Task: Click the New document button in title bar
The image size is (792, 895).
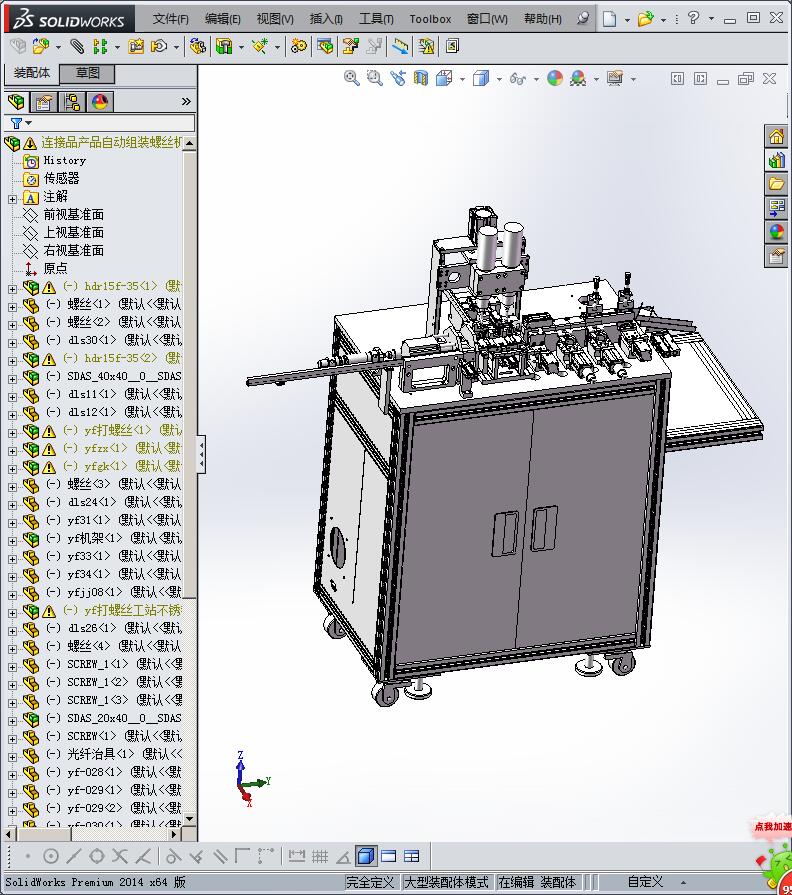Action: (609, 19)
